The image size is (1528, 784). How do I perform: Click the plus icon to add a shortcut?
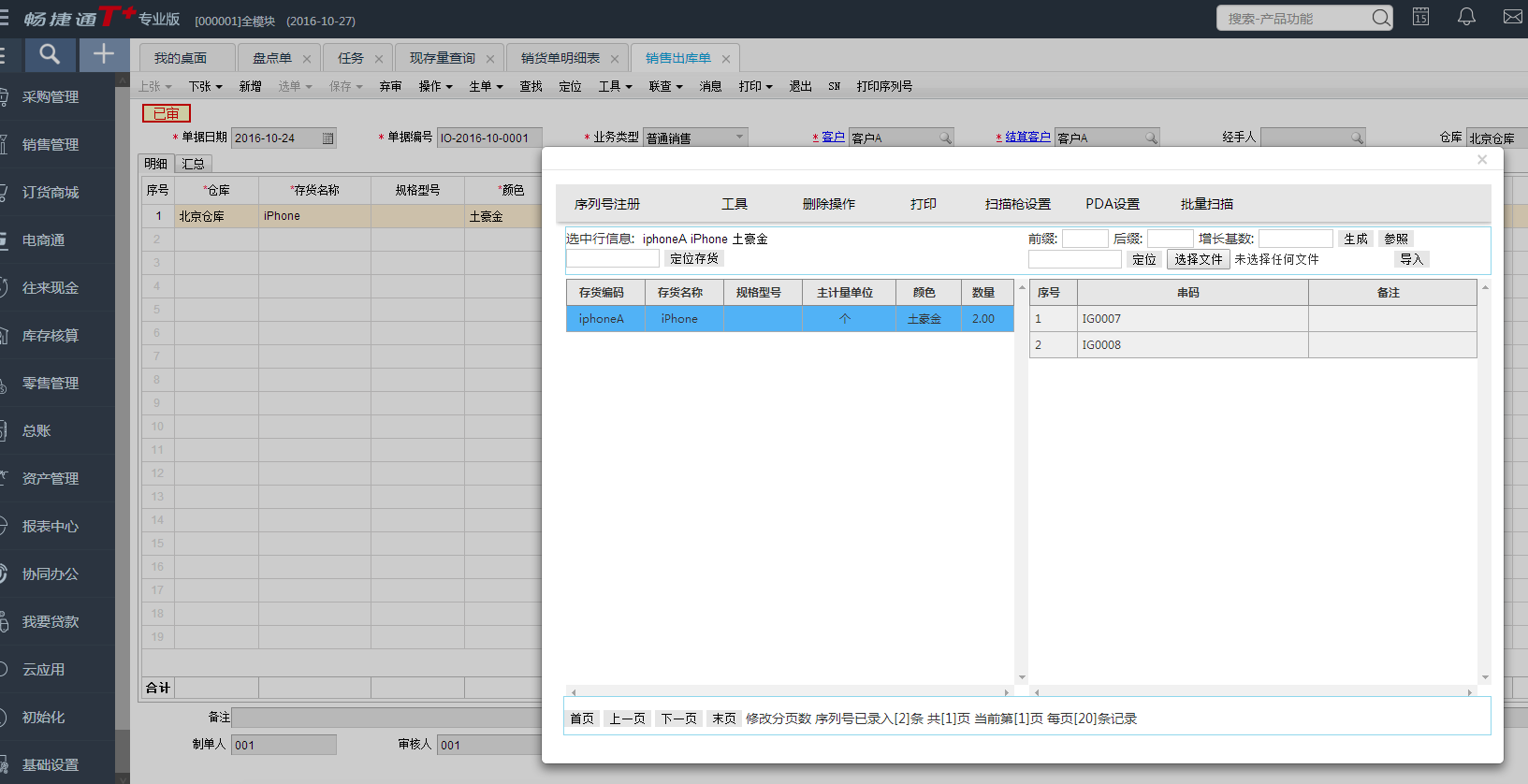coord(104,55)
